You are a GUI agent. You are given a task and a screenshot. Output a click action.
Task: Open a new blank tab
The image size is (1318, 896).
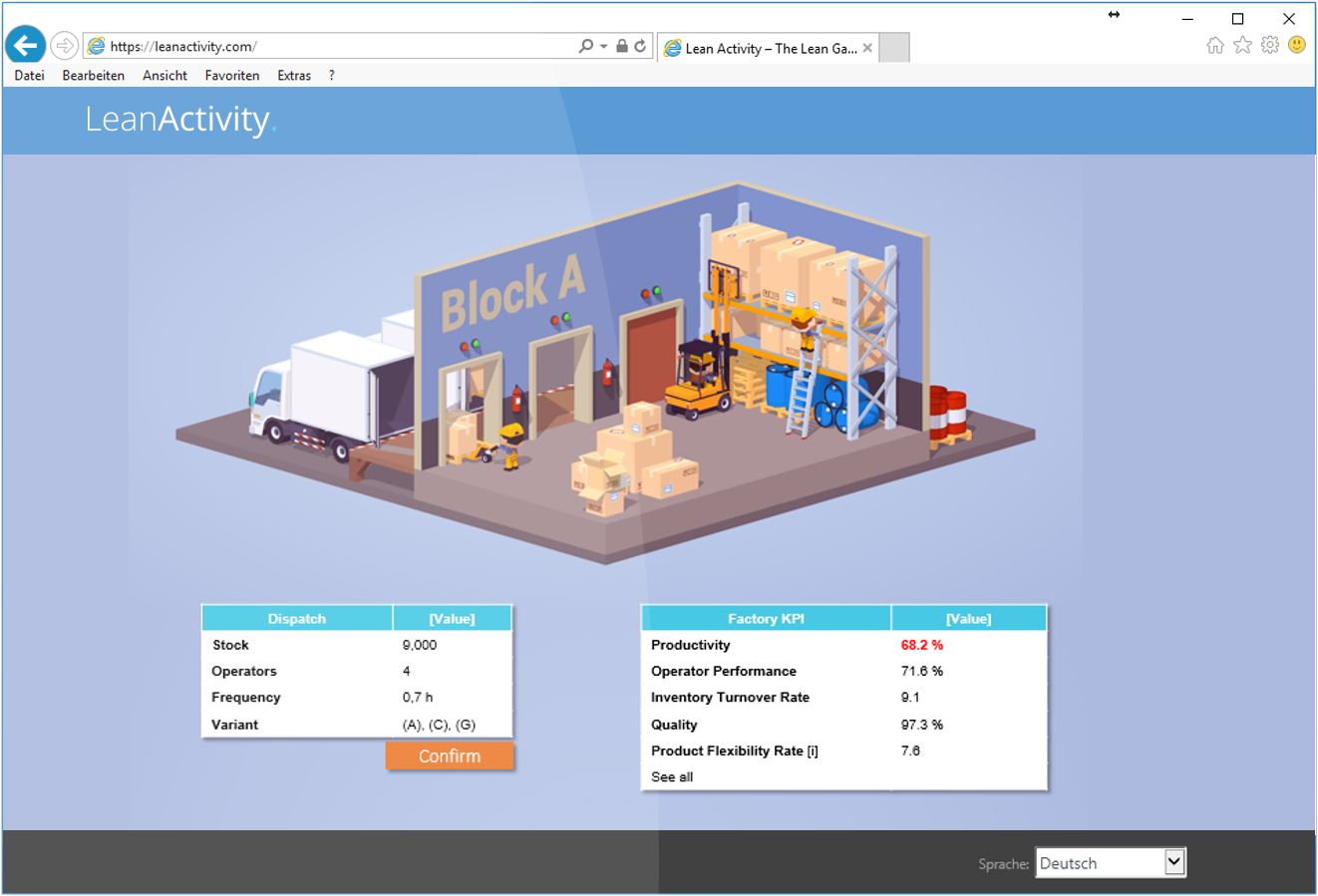tap(894, 48)
